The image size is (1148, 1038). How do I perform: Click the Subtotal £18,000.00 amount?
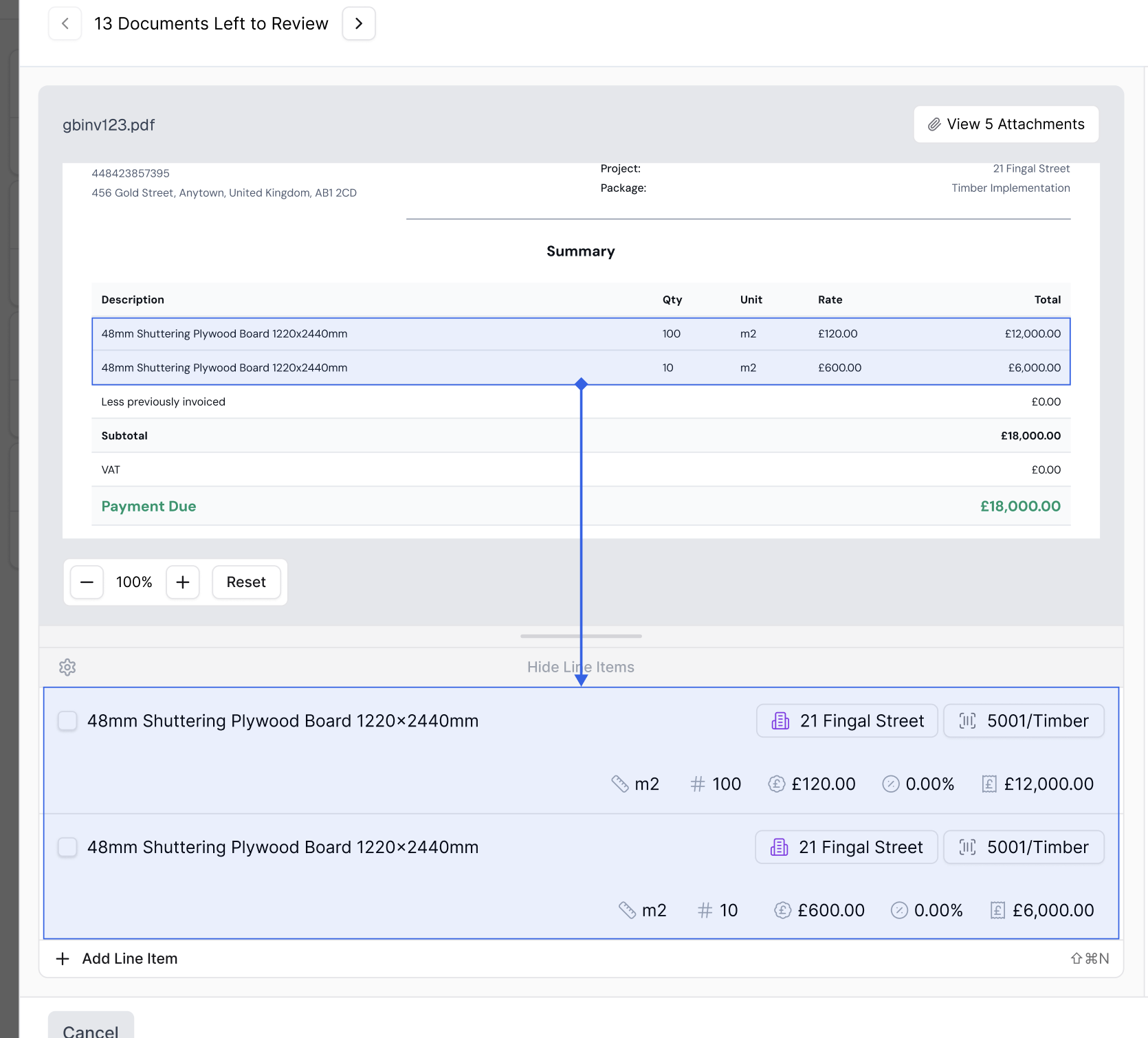coord(1030,436)
